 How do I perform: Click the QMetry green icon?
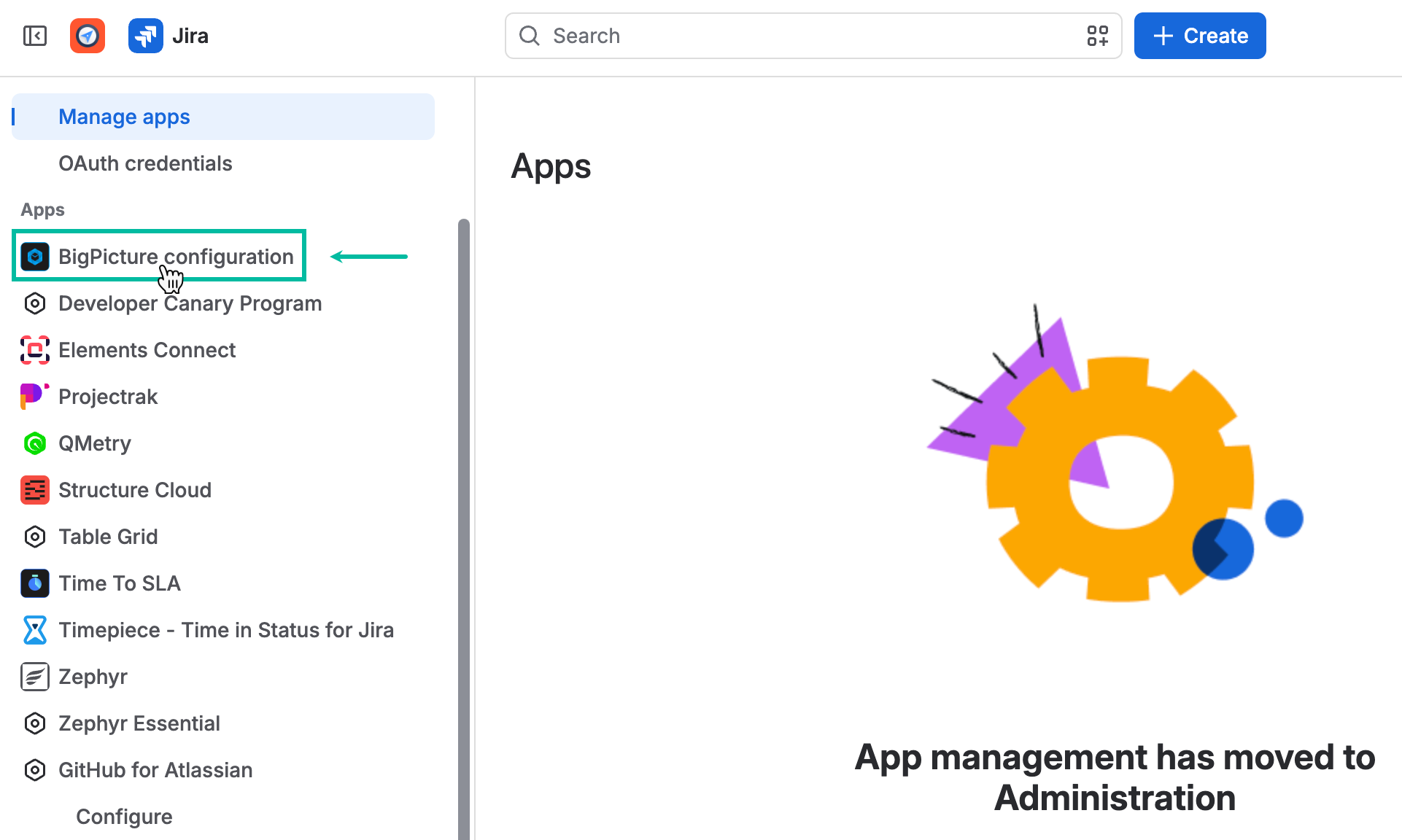click(35, 443)
